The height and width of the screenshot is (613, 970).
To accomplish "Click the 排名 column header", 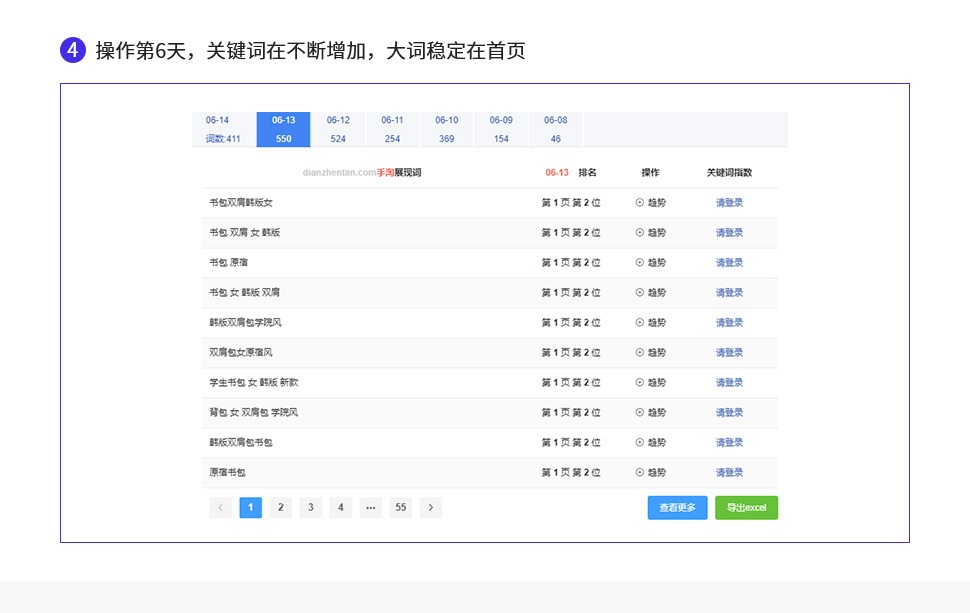I will click(588, 173).
